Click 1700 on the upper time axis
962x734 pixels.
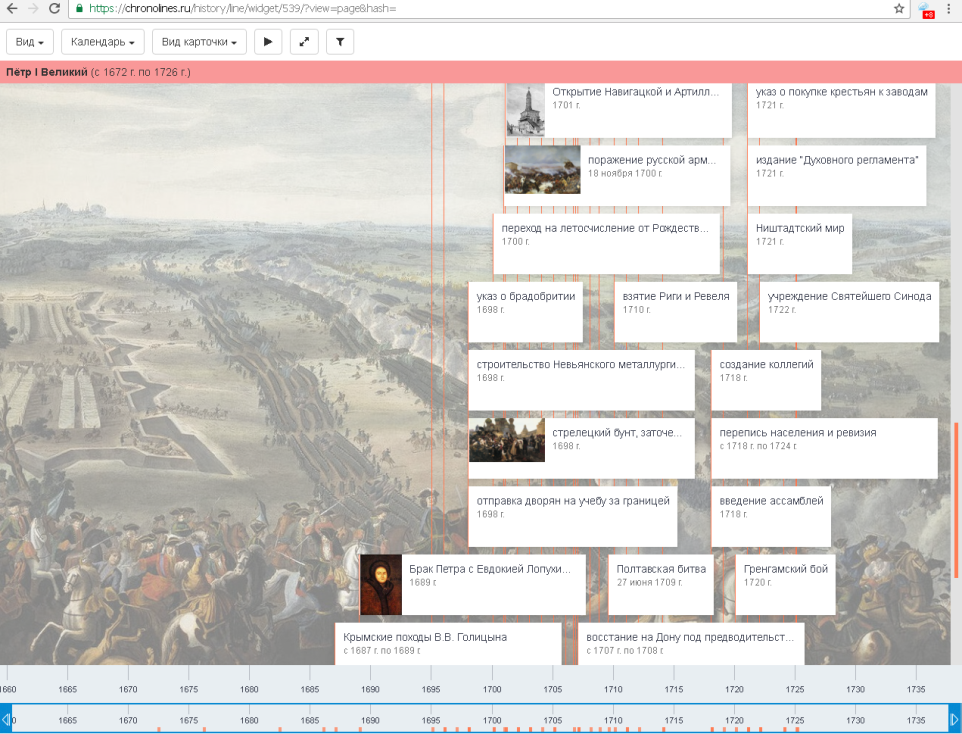click(492, 689)
